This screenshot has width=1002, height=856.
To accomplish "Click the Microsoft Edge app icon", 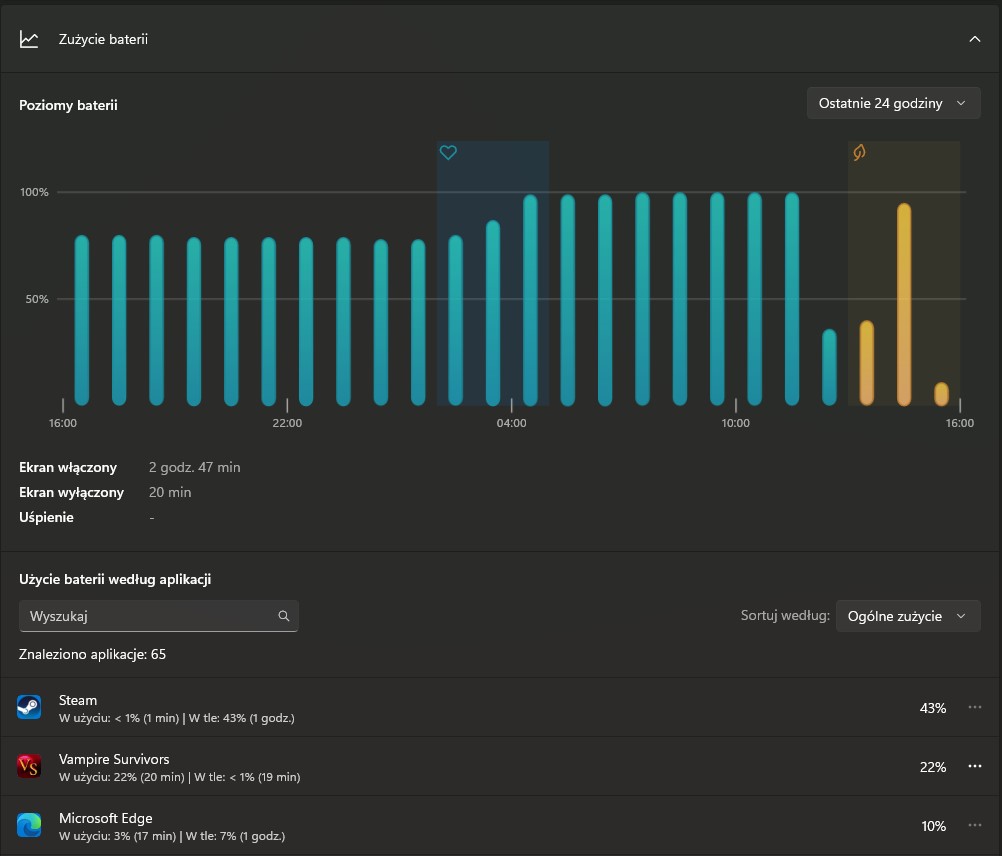I will 29,826.
